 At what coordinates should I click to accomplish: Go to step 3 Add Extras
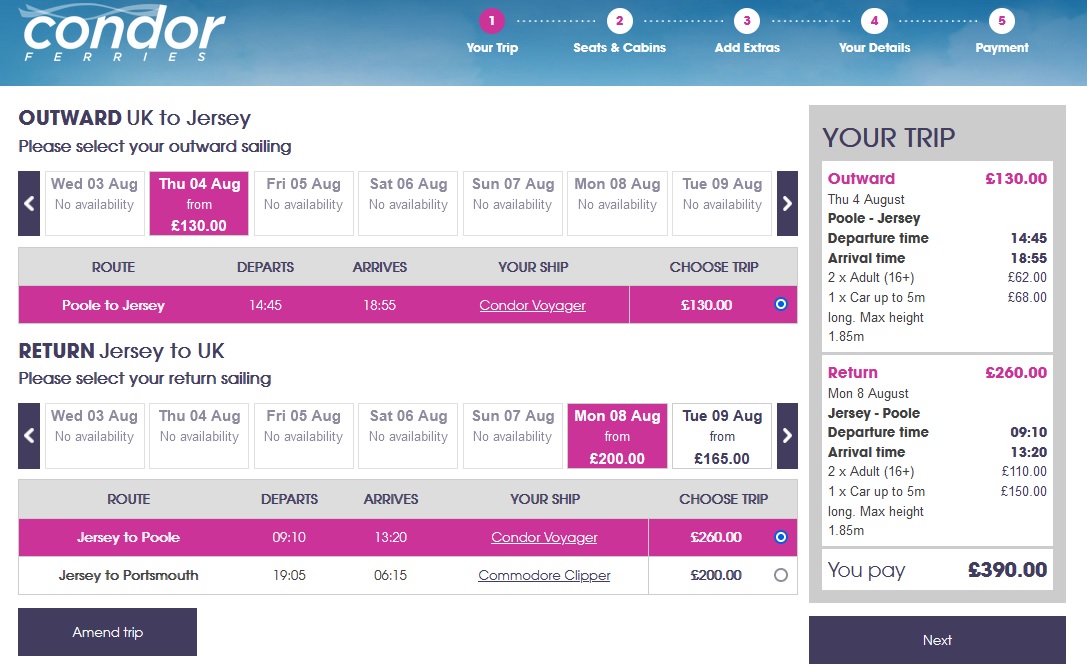click(x=747, y=21)
